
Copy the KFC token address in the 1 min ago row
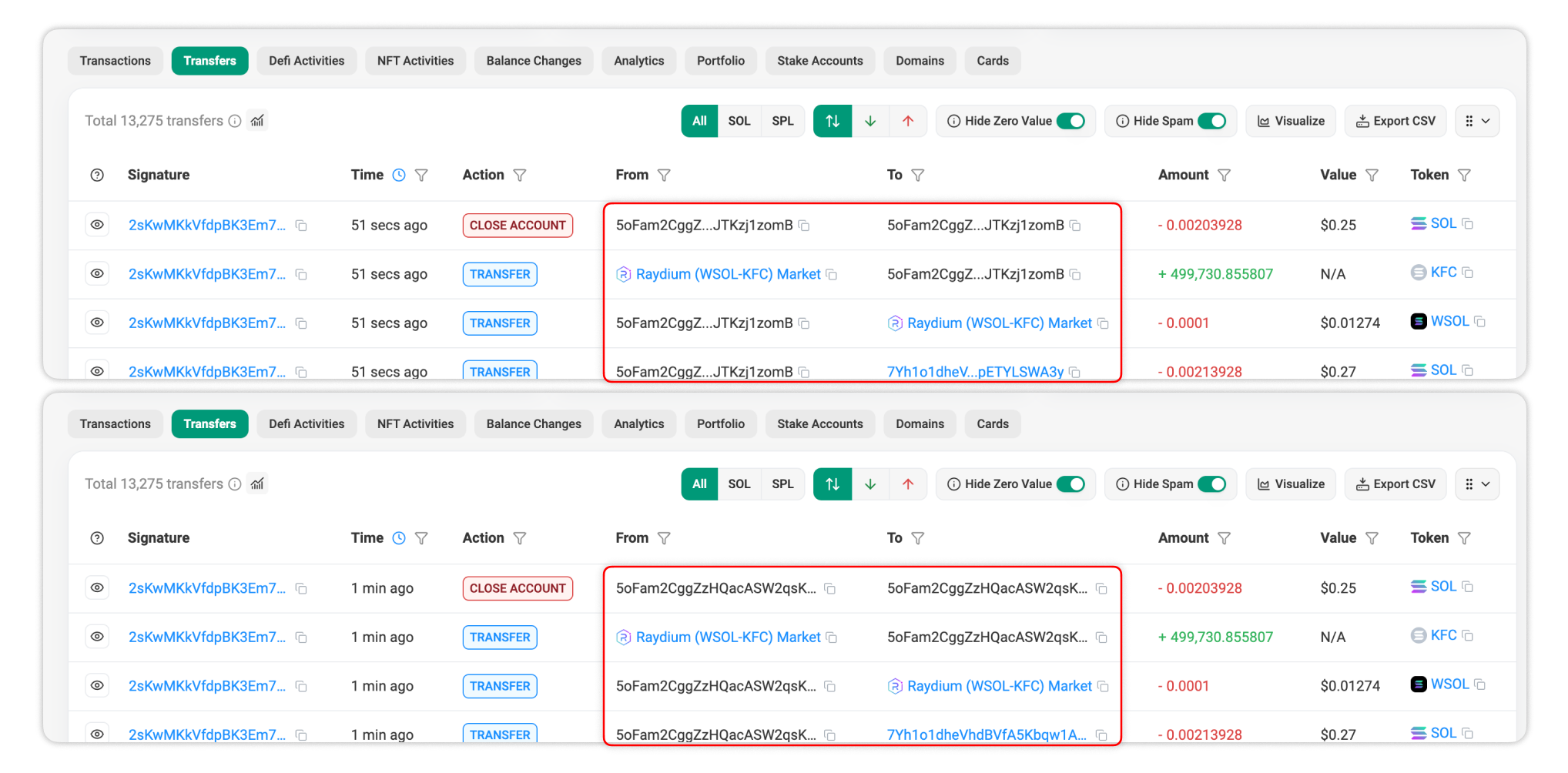click(1467, 636)
